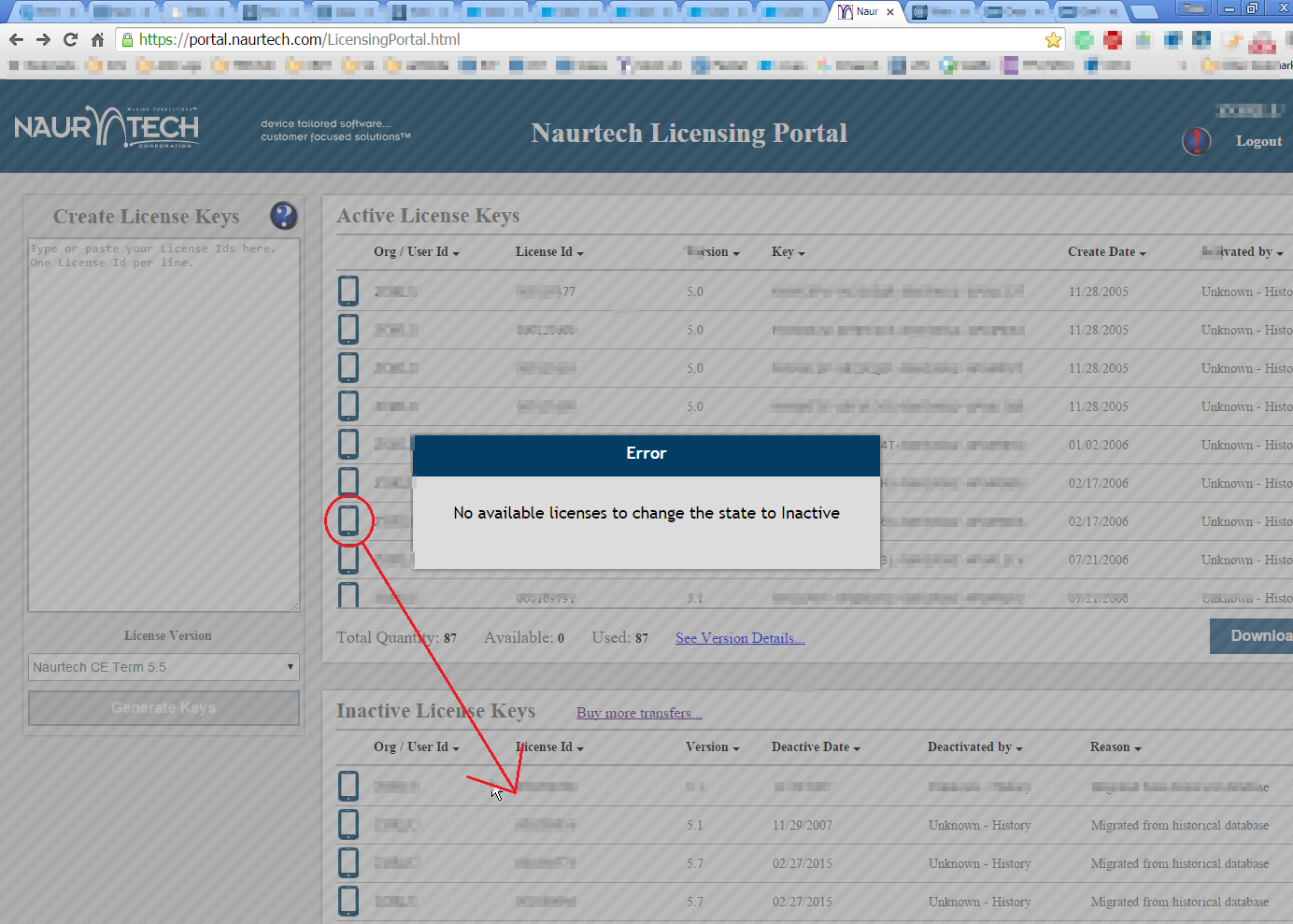Image resolution: width=1293 pixels, height=924 pixels.
Task: Toggle the device icon on the 11/29/2007 inactive row
Action: [x=348, y=824]
